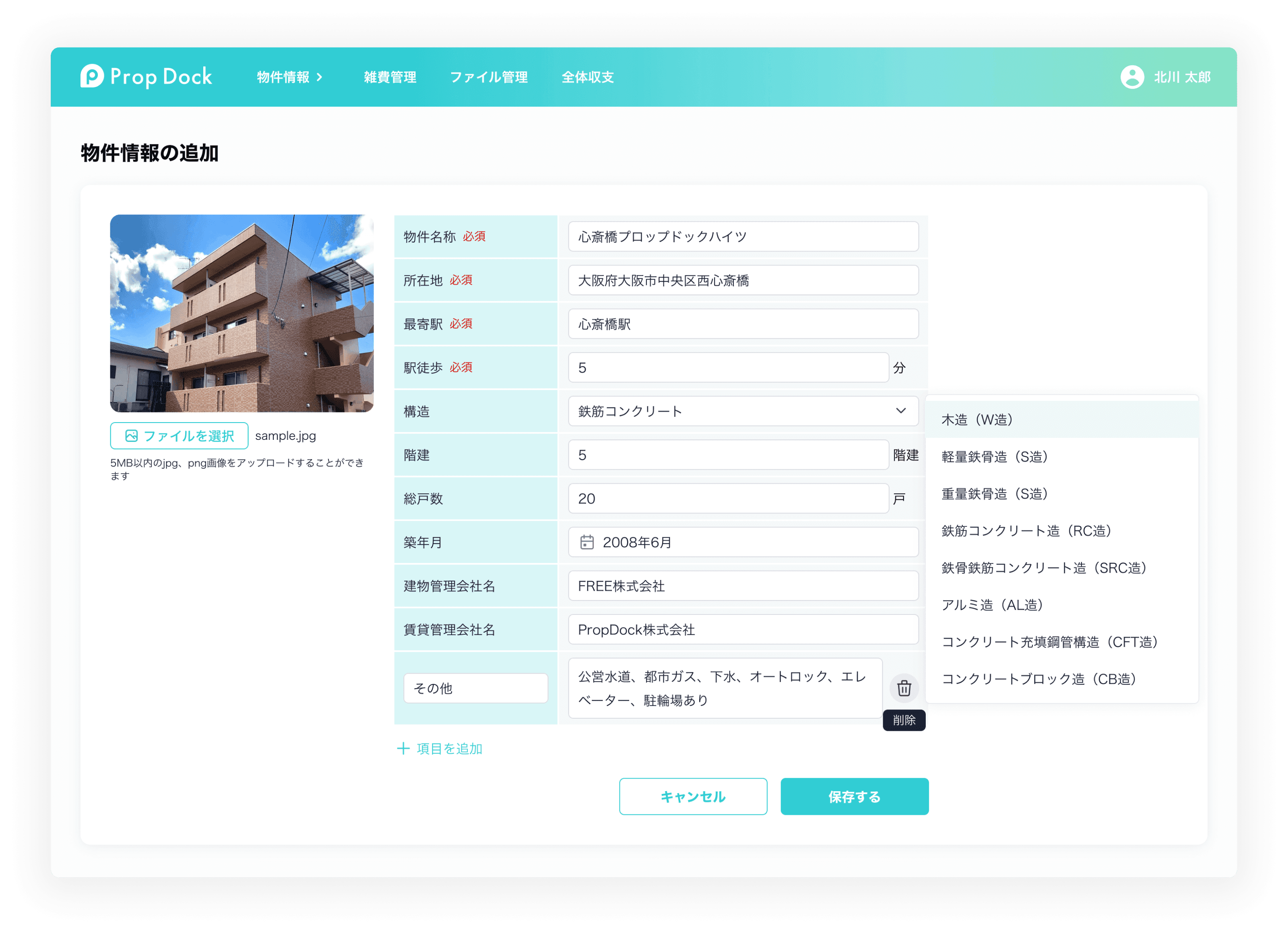
Task: Click the 駅徒歩 minutes field
Action: pos(728,367)
